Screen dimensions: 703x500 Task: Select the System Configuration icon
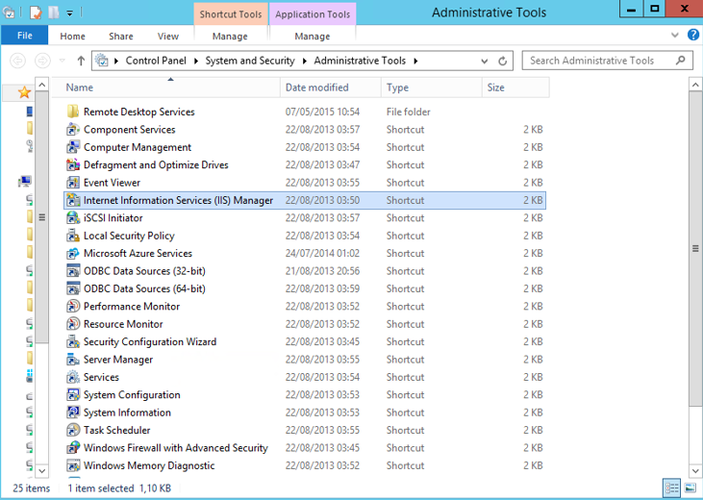pyautogui.click(x=73, y=395)
